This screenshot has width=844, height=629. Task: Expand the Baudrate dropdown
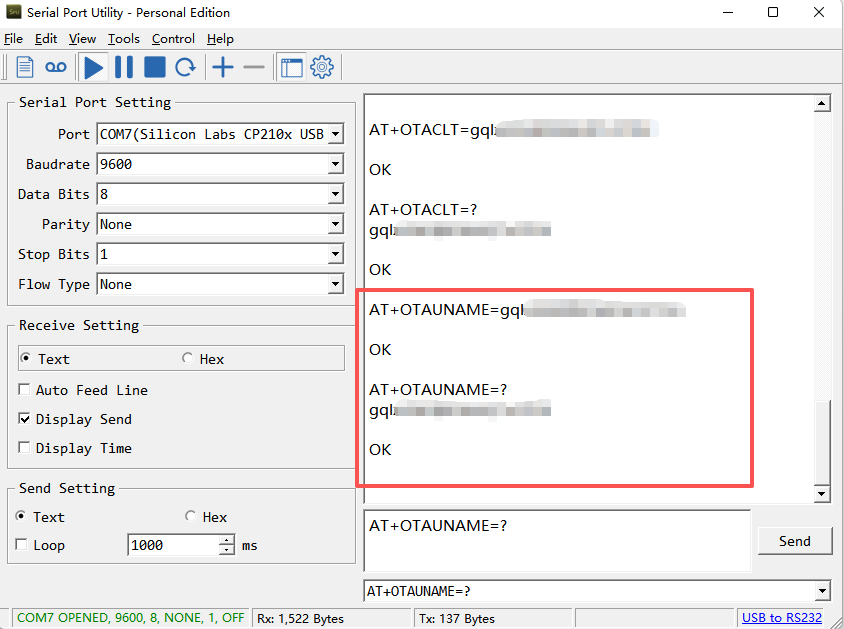pyautogui.click(x=335, y=164)
